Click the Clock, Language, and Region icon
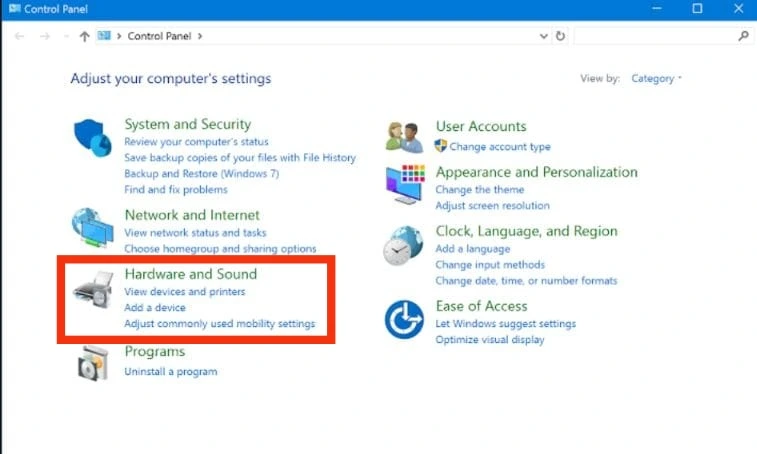The image size is (757, 454). point(403,245)
